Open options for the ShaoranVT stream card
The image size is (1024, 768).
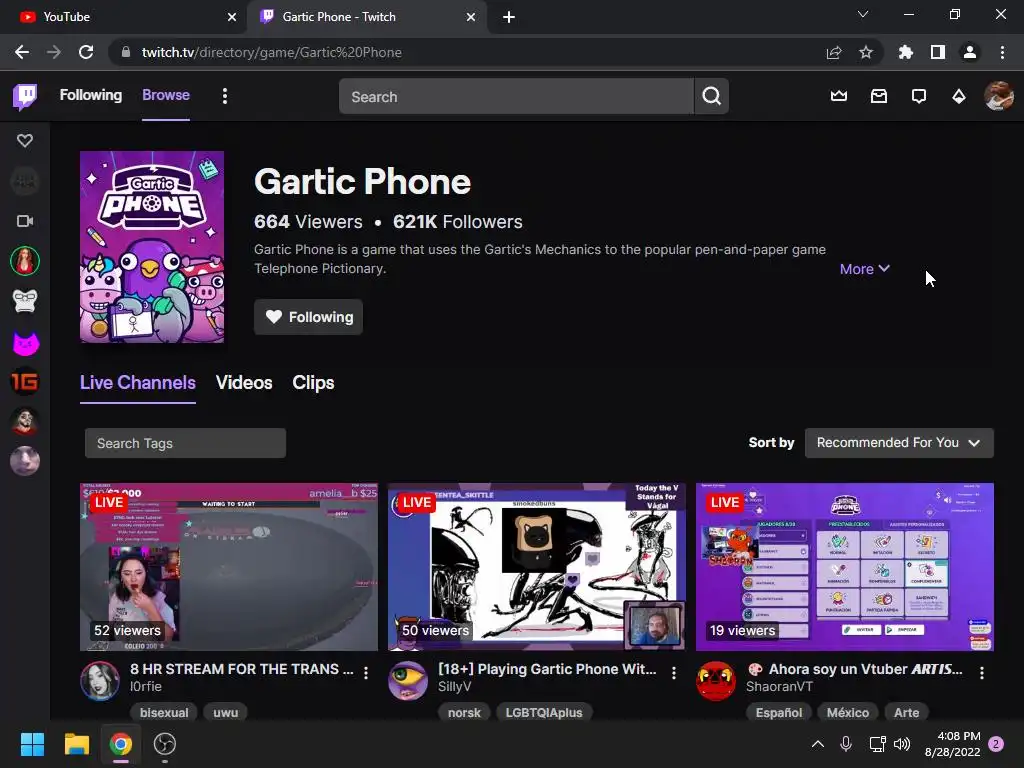982,673
